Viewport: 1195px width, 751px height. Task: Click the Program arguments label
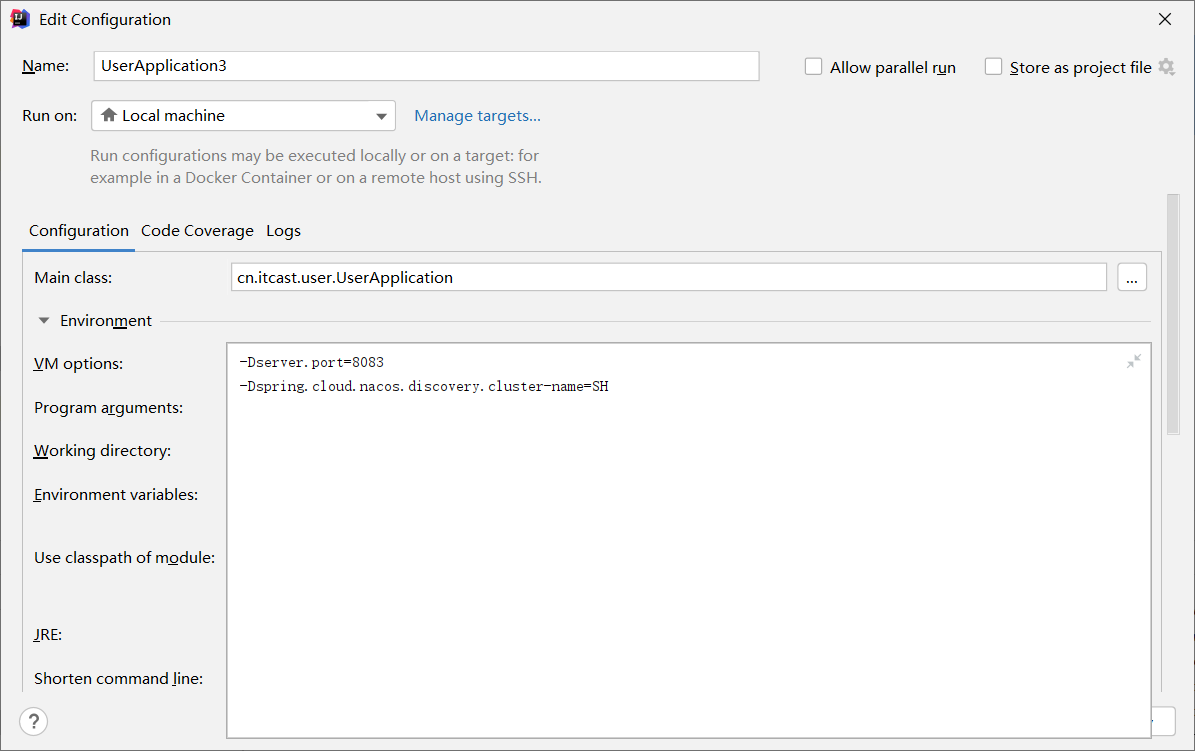coord(109,408)
